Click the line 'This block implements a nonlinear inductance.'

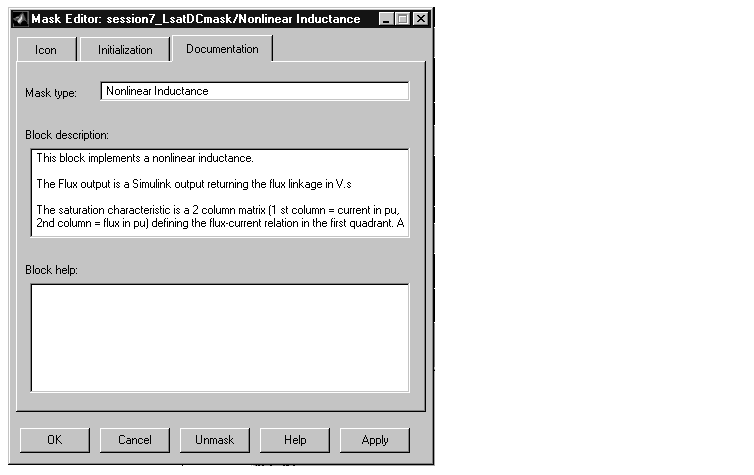[x=145, y=158]
